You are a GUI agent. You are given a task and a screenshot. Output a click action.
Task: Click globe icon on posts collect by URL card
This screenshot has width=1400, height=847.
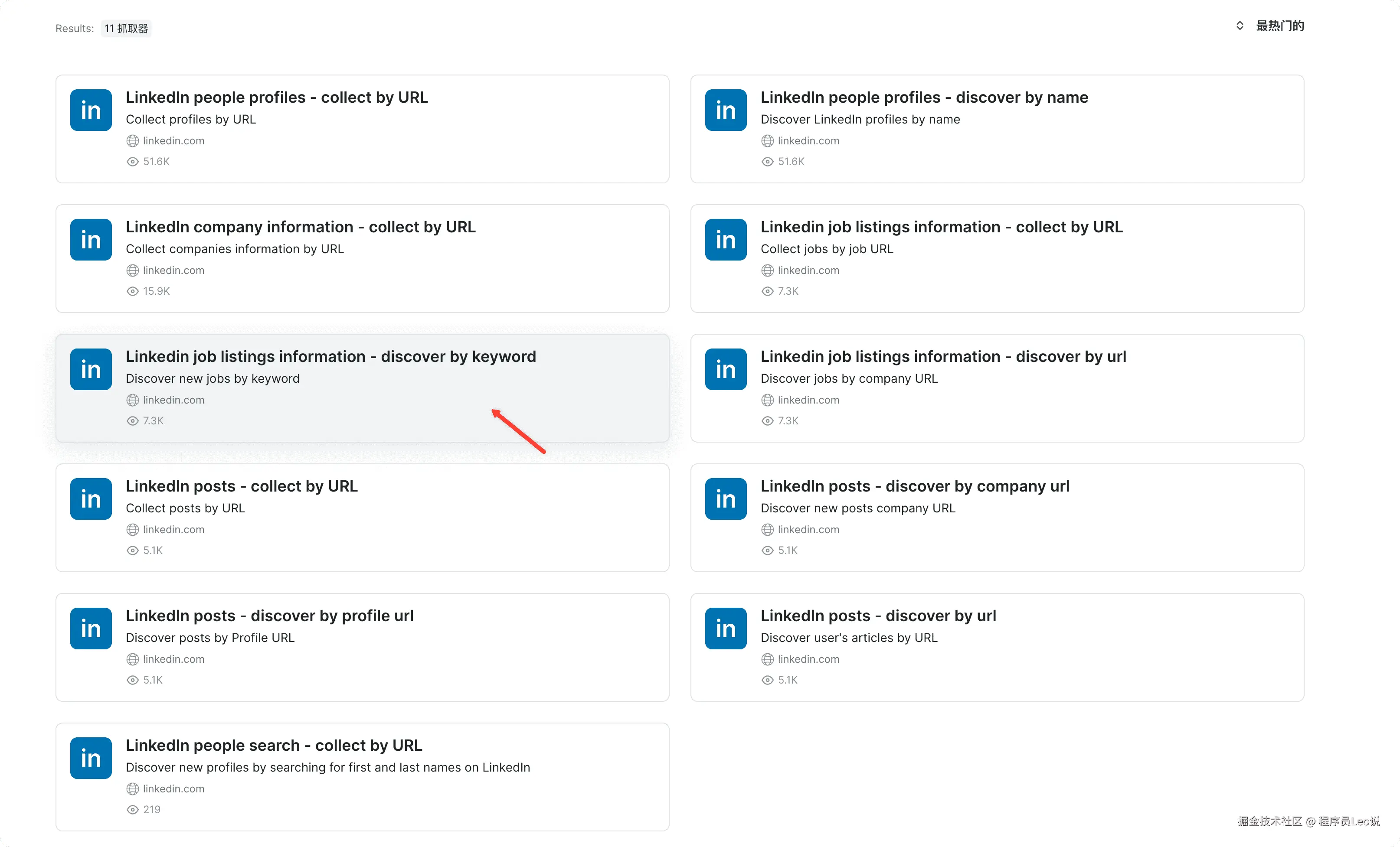pyautogui.click(x=132, y=530)
